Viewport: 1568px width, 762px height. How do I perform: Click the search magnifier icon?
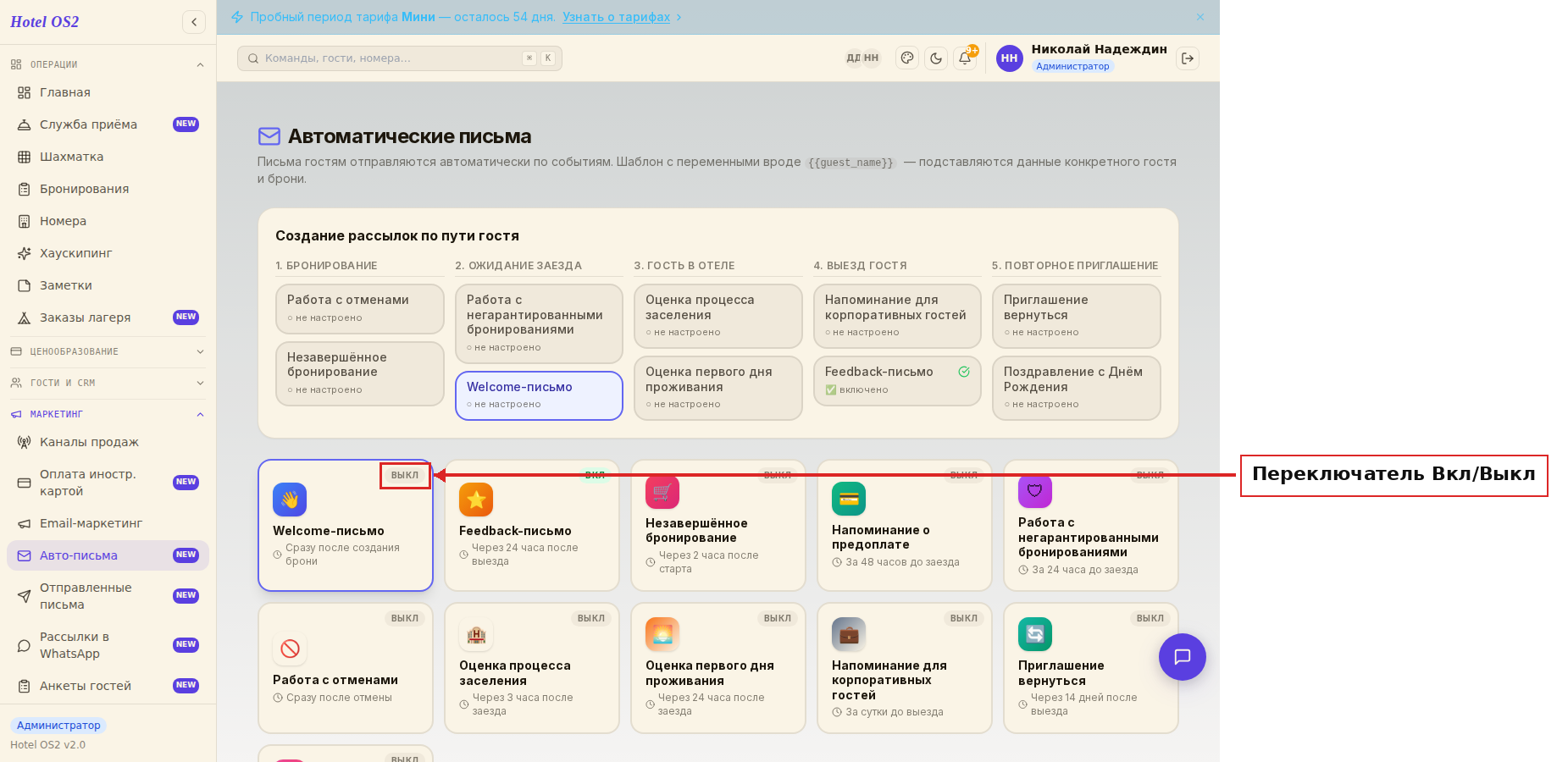point(253,58)
